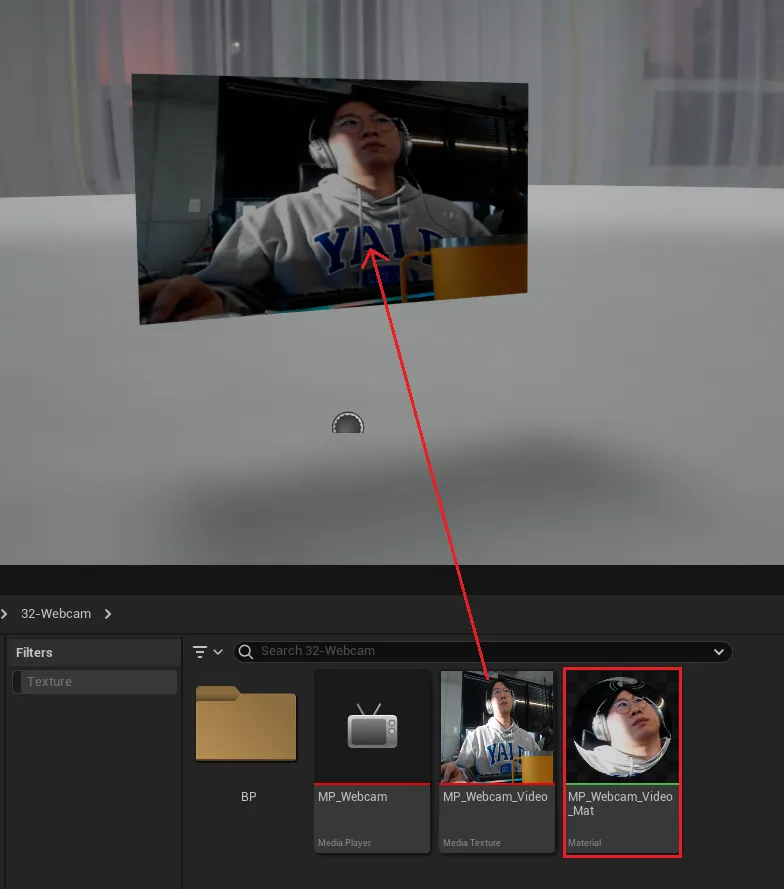The image size is (784, 889).
Task: Click the Media Texture type label
Action: (x=472, y=843)
